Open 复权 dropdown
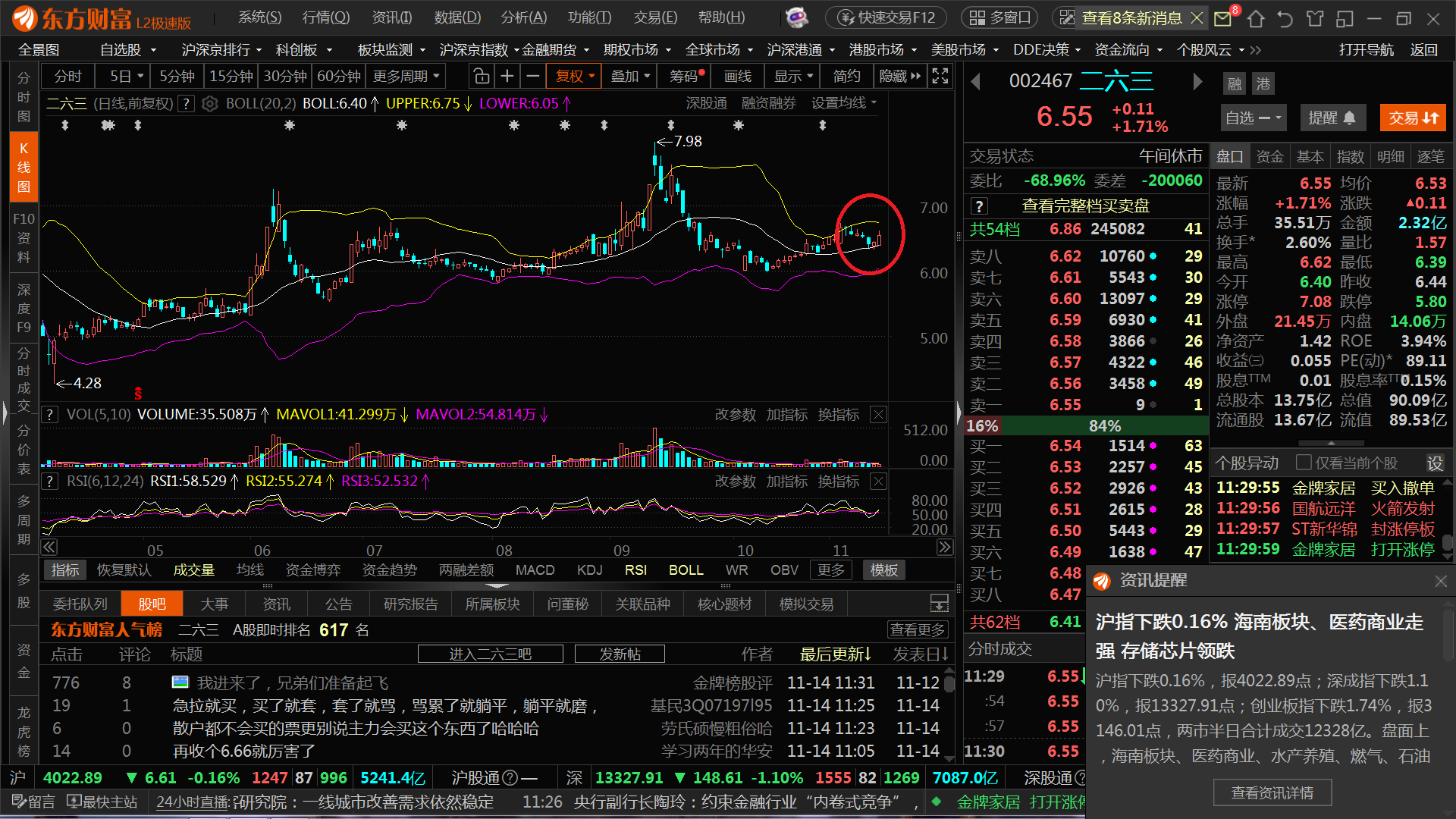This screenshot has width=1456, height=819. coord(576,76)
